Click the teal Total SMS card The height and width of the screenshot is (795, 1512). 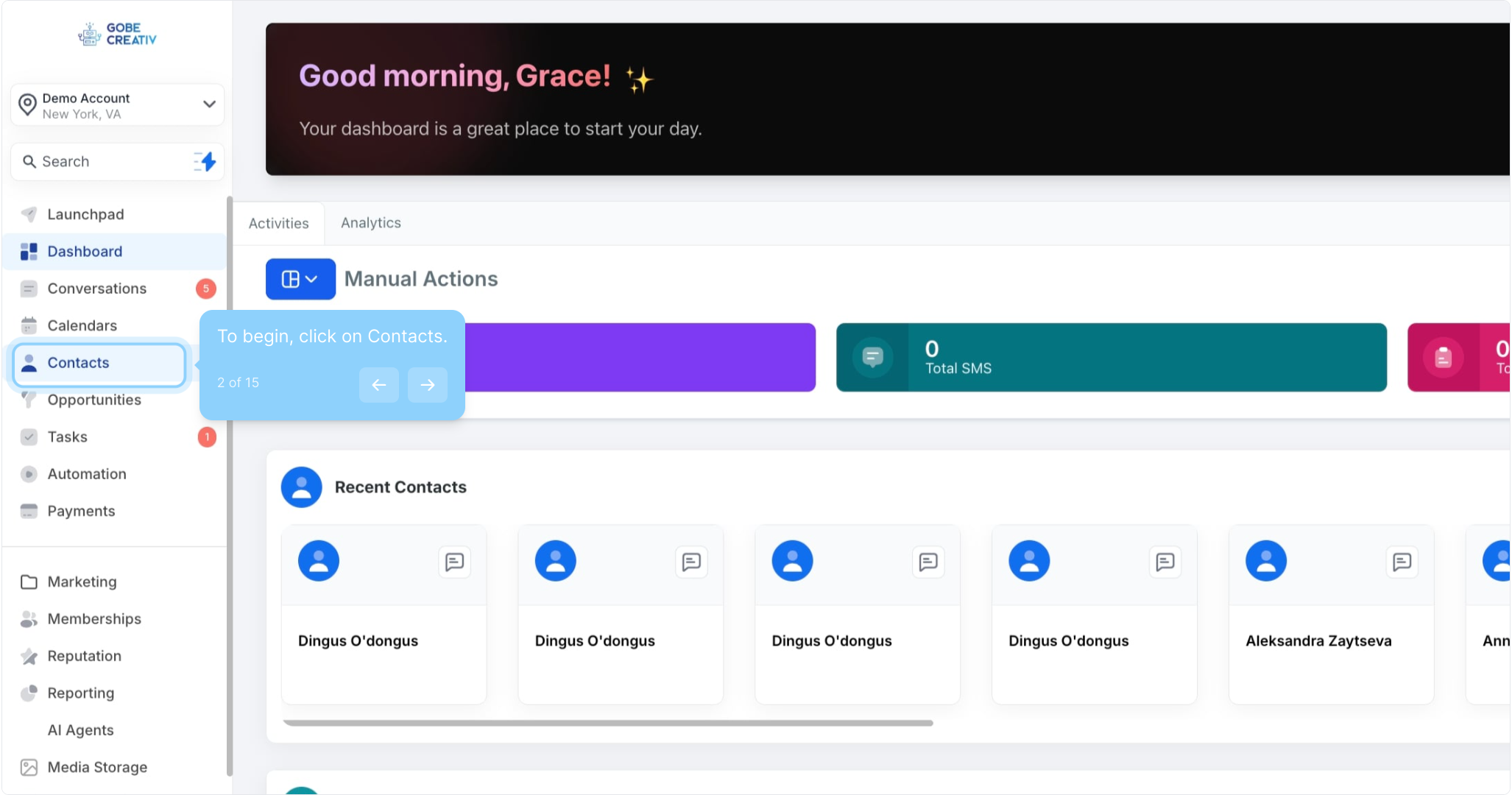[1141, 358]
